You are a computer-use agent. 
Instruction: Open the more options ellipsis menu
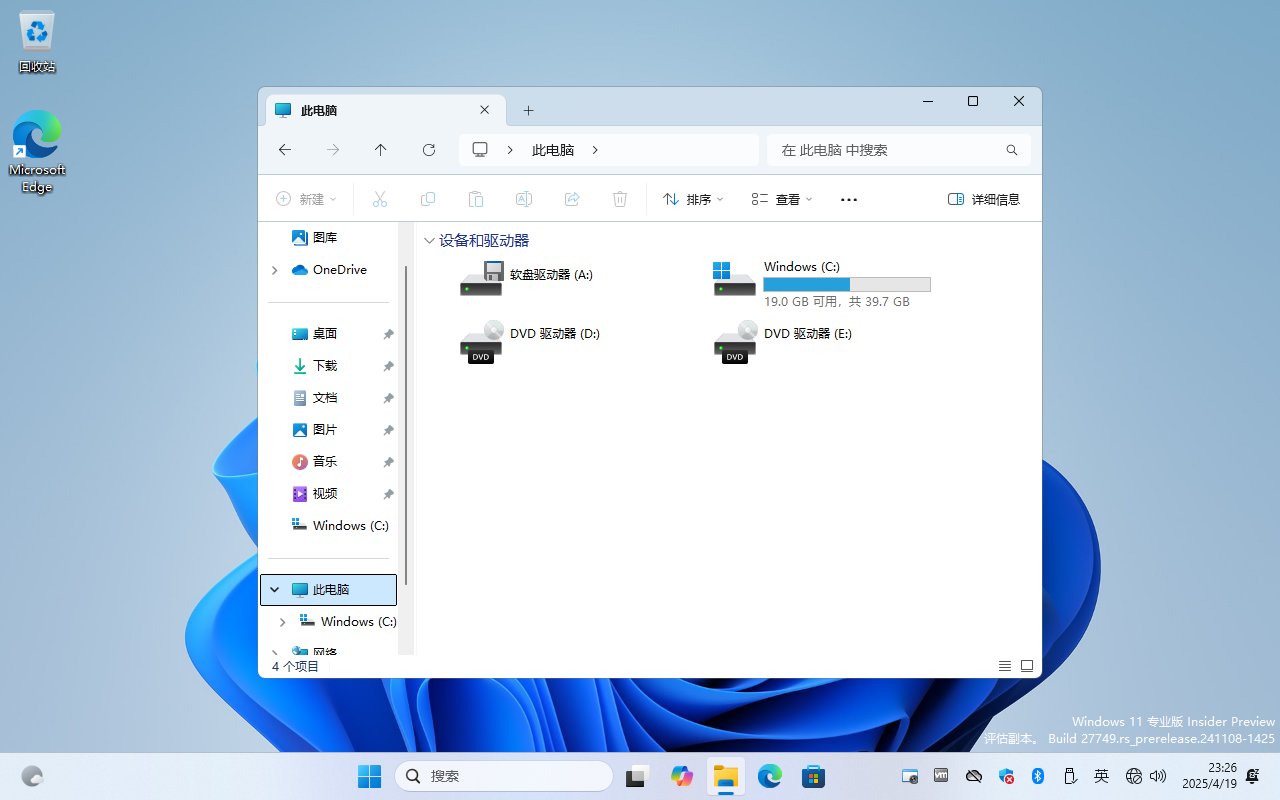[x=849, y=199]
